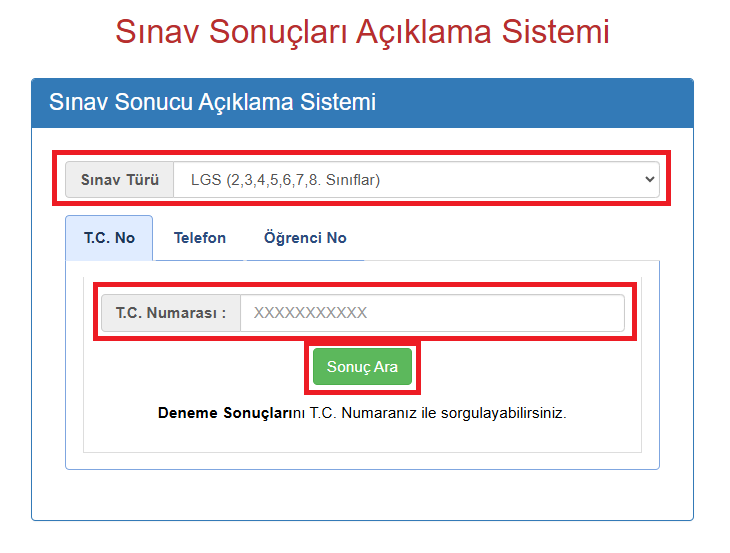Click empty space below the hint text
Image resolution: width=730 pixels, height=553 pixels.
362,438
